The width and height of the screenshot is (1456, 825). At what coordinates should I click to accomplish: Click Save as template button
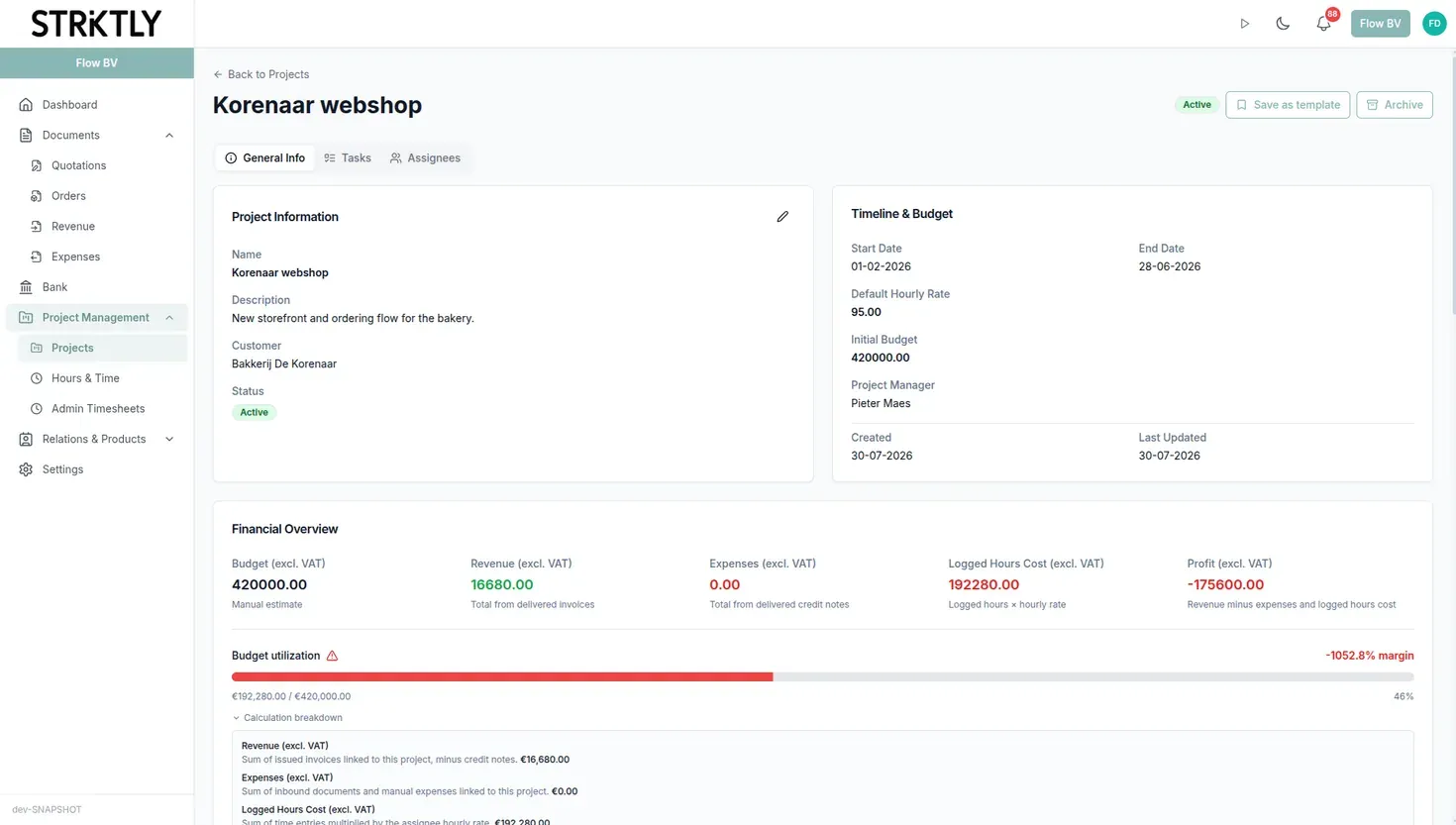click(1288, 105)
